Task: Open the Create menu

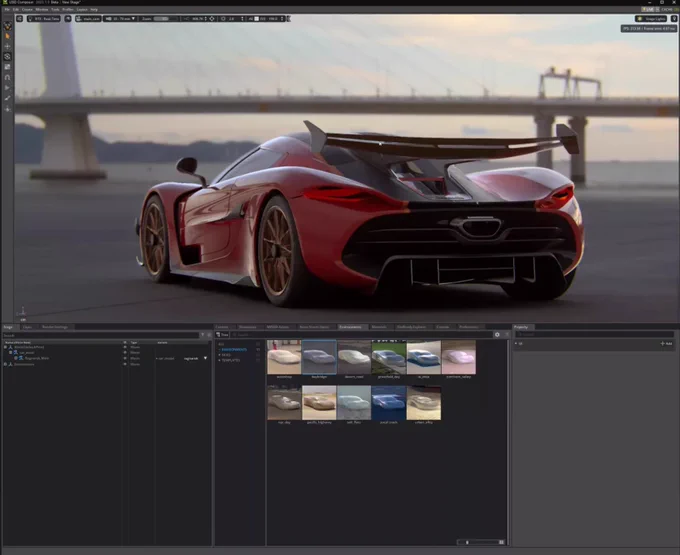Action: tap(27, 9)
